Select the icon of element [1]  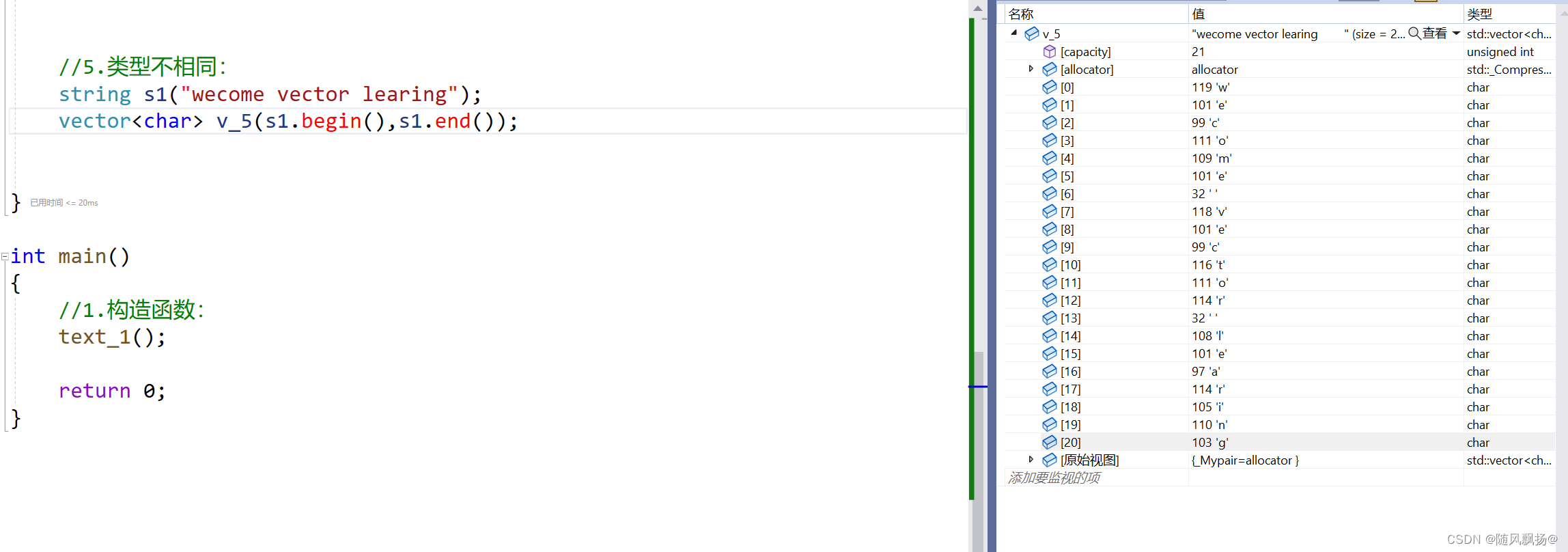pos(1050,105)
